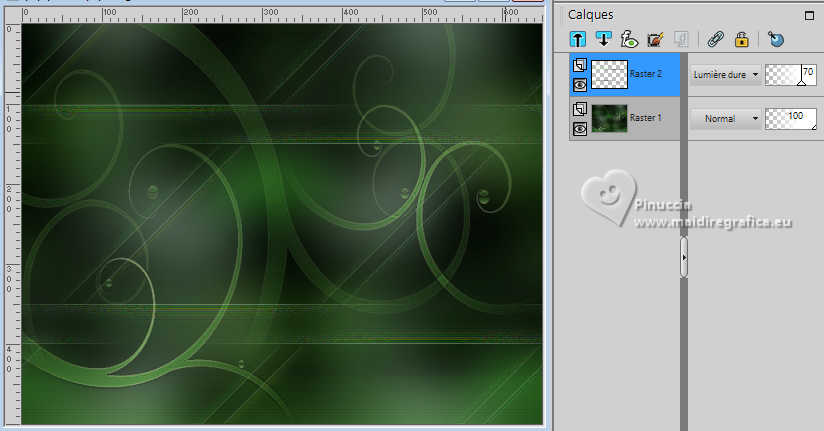Click the move layer up arrow icon

click(x=578, y=39)
